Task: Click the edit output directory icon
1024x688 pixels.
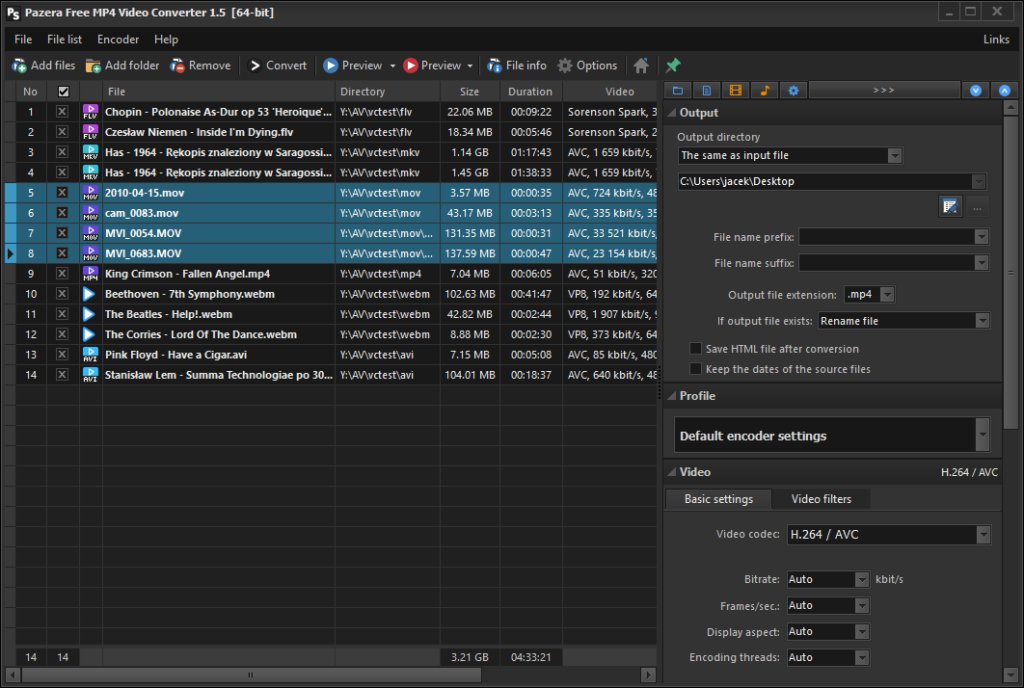Action: [950, 208]
